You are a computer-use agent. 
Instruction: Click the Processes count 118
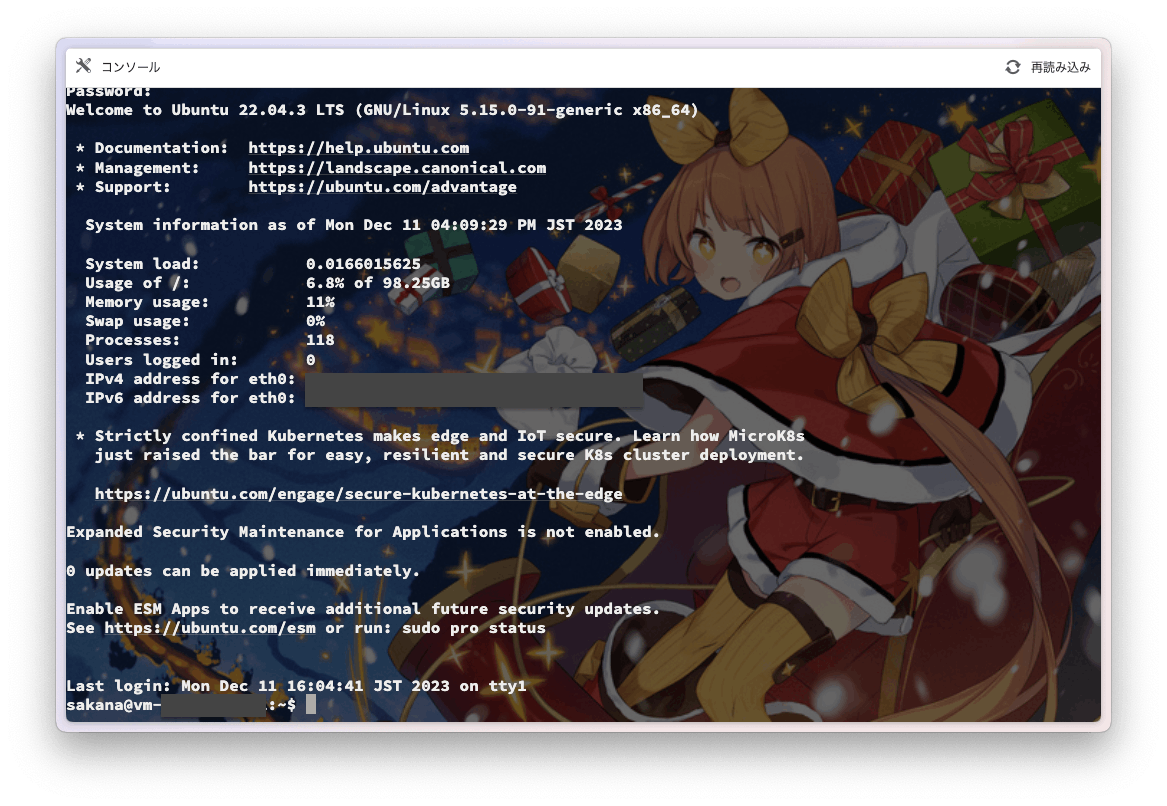point(320,340)
